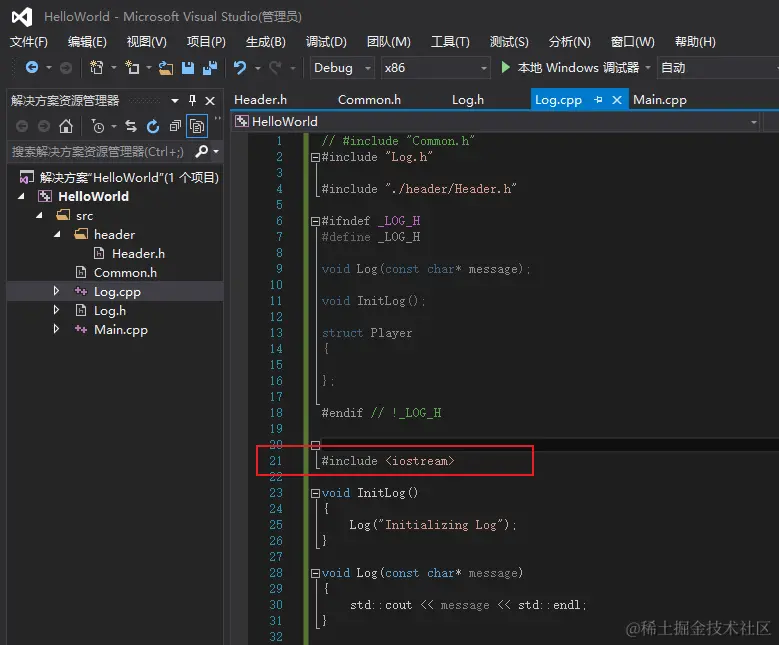Open the dropdown arrow beside the debugger button

(x=647, y=68)
